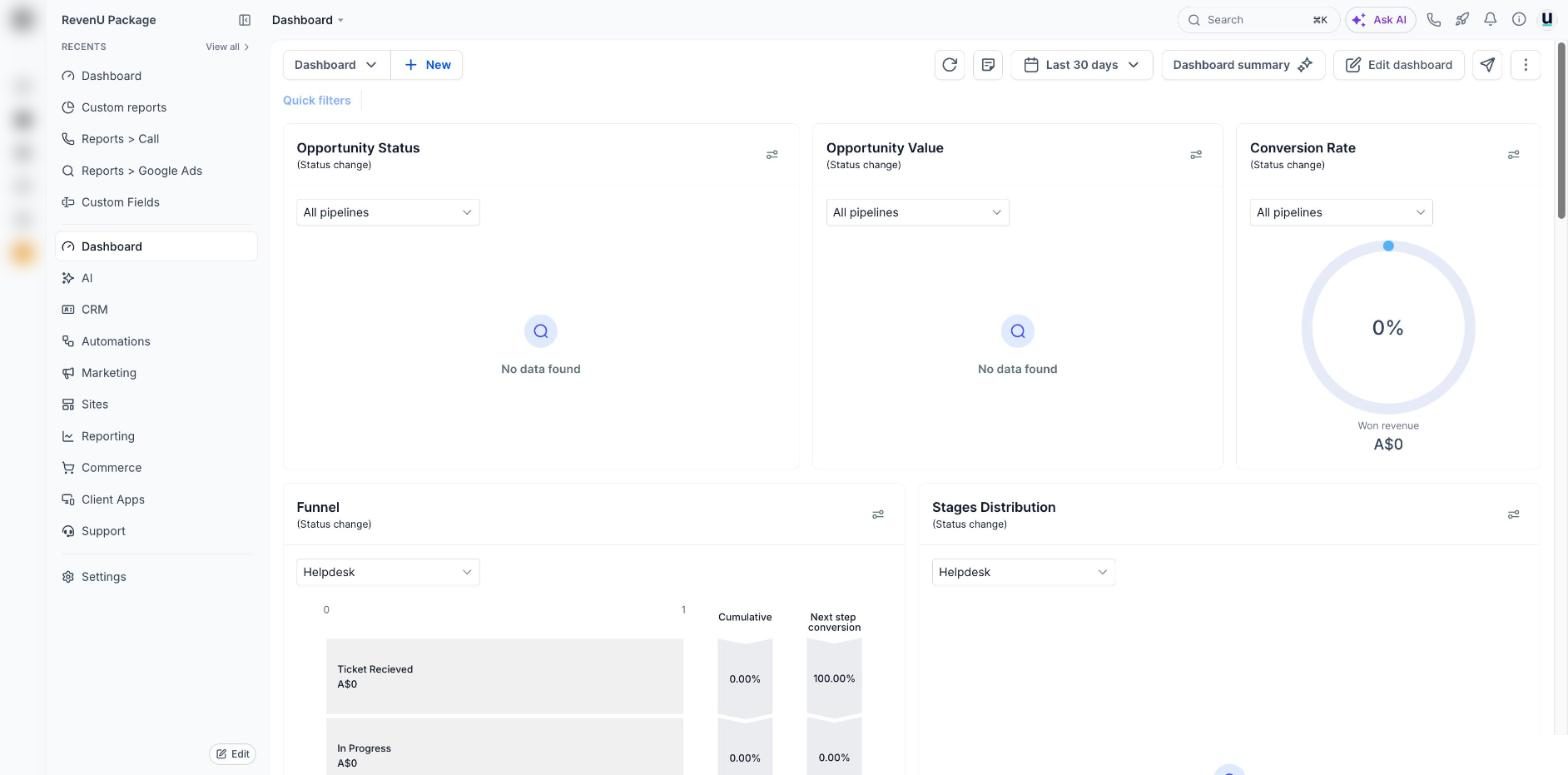Click the rocket launch icon
This screenshot has width=1568, height=775.
point(1462,20)
